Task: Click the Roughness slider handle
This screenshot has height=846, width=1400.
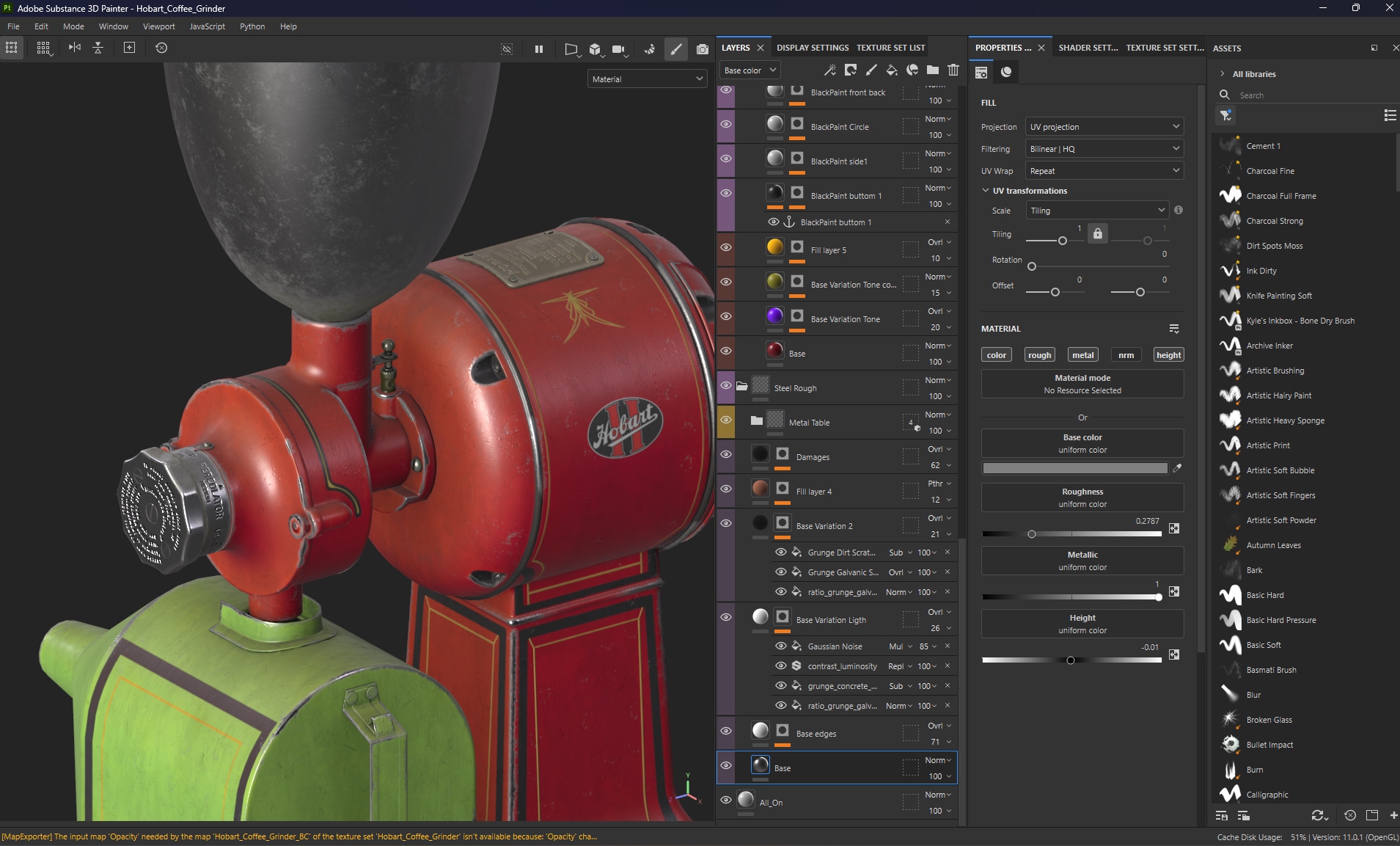Action: click(x=1032, y=534)
